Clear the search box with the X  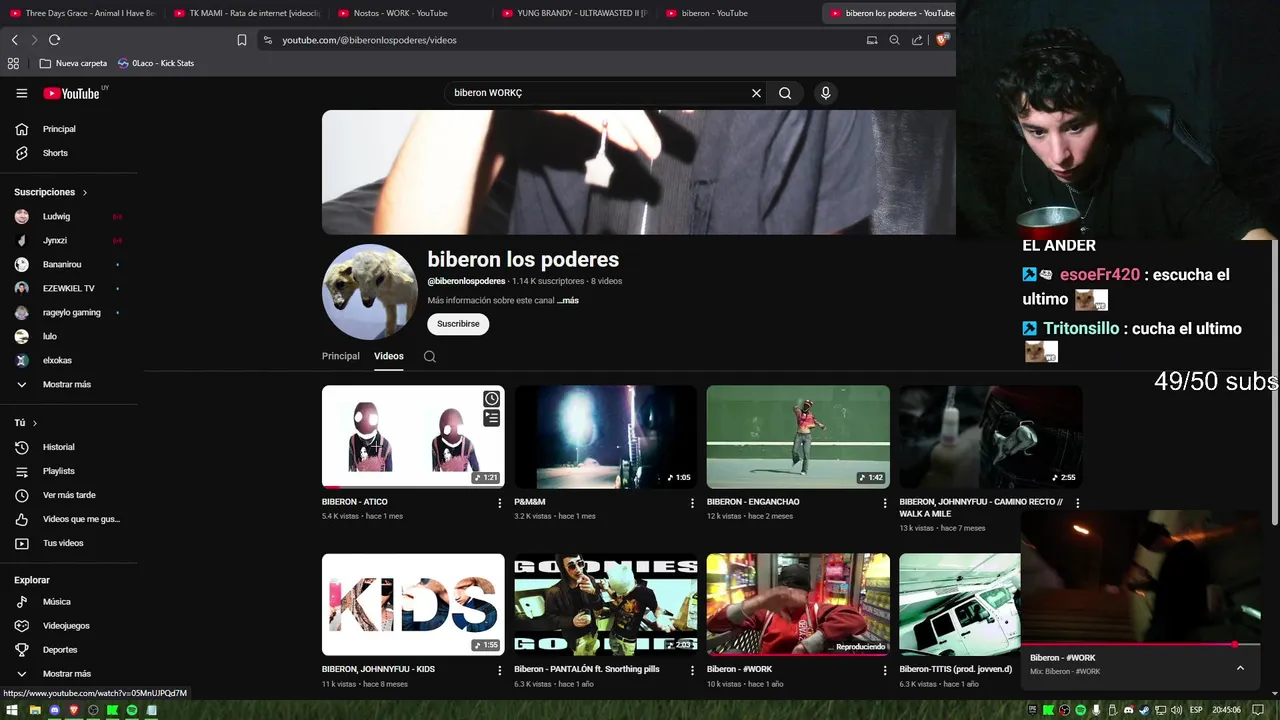click(x=756, y=93)
